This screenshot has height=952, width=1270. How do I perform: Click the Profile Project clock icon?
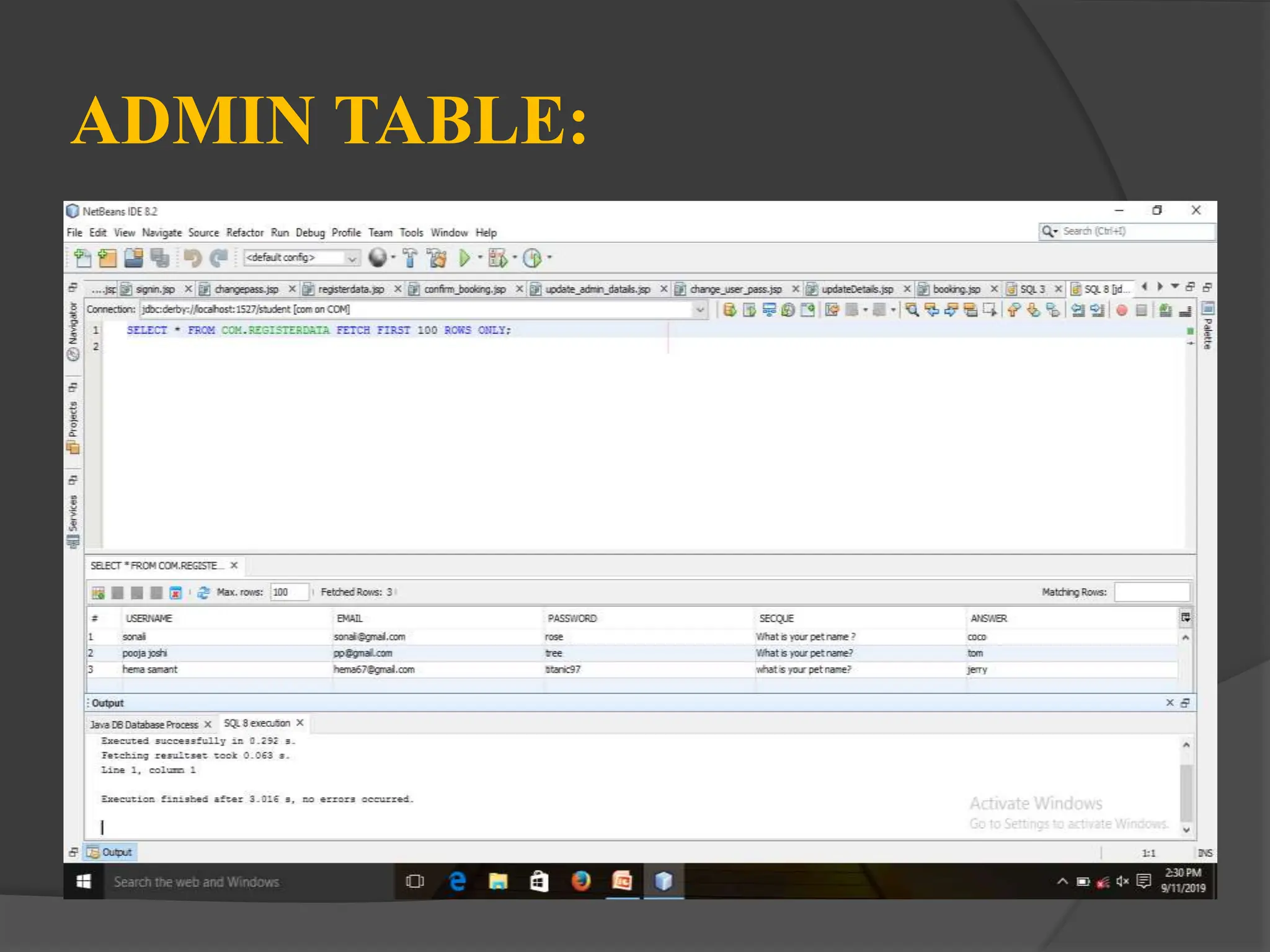click(x=532, y=257)
